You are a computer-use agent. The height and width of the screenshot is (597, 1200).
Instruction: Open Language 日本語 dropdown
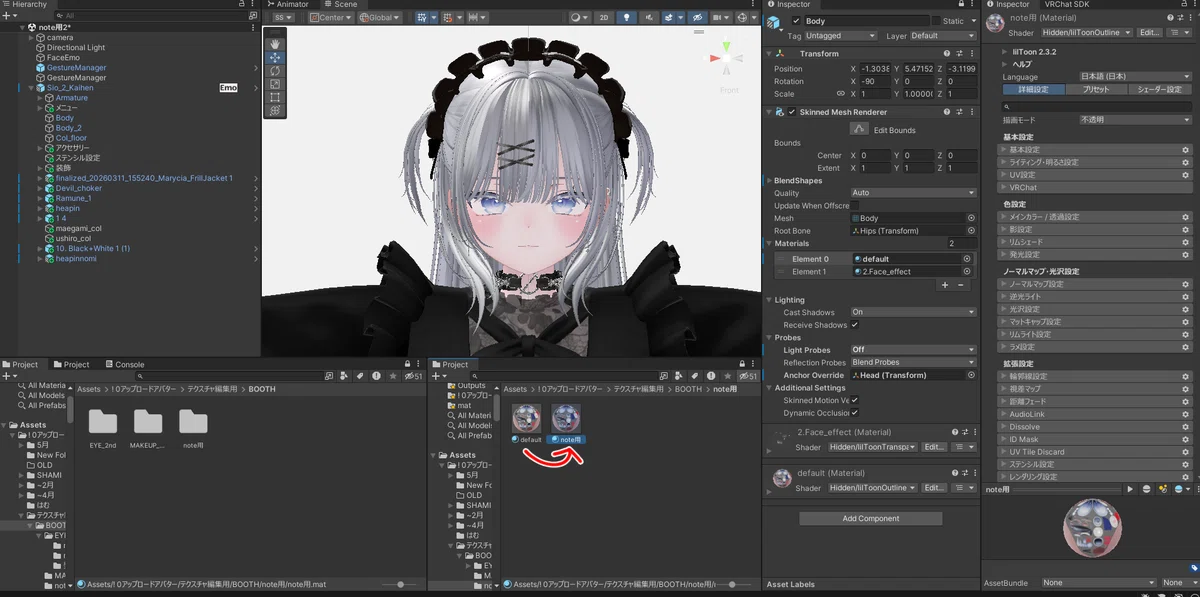point(1135,77)
